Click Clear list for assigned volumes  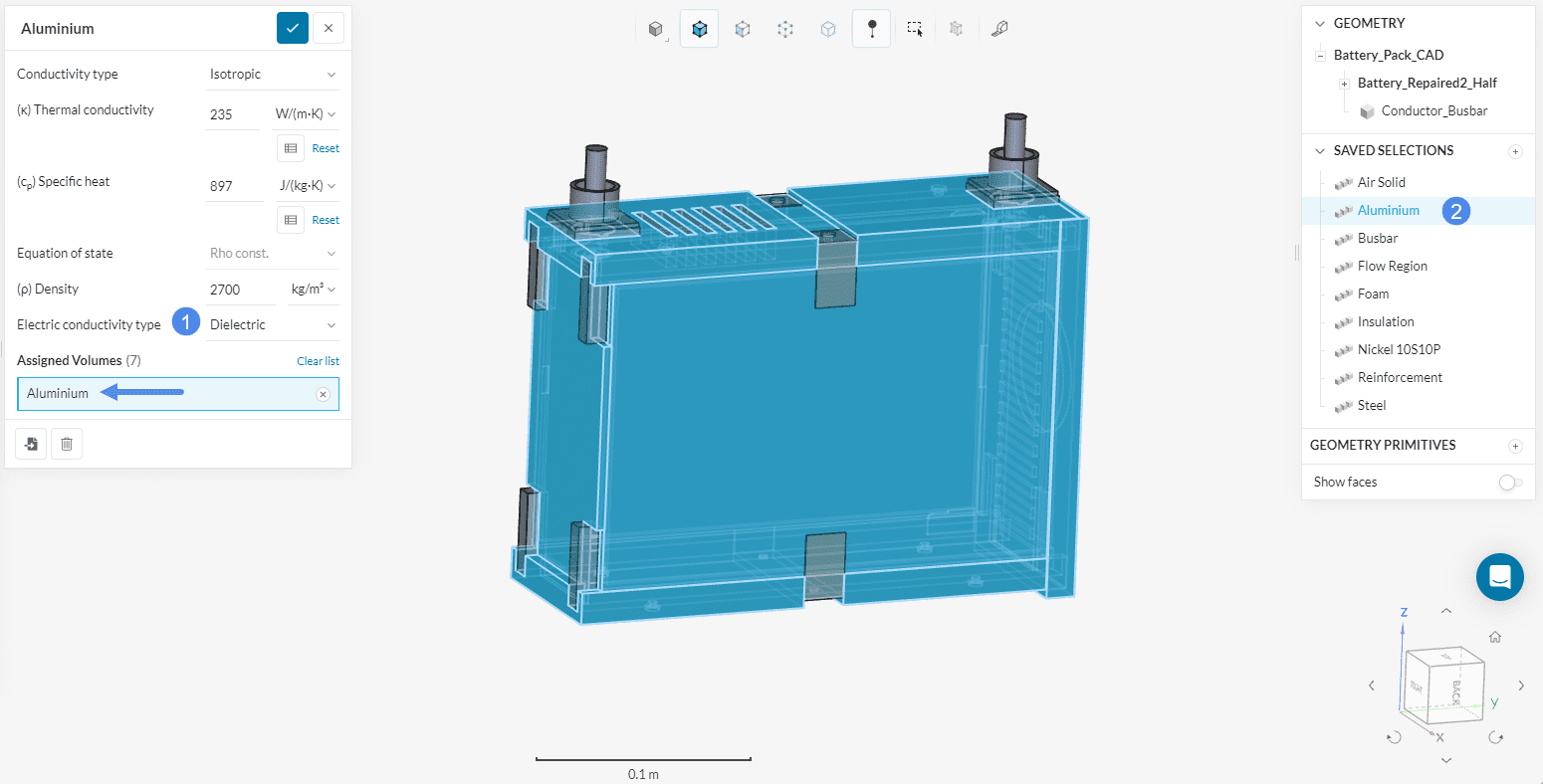(318, 361)
